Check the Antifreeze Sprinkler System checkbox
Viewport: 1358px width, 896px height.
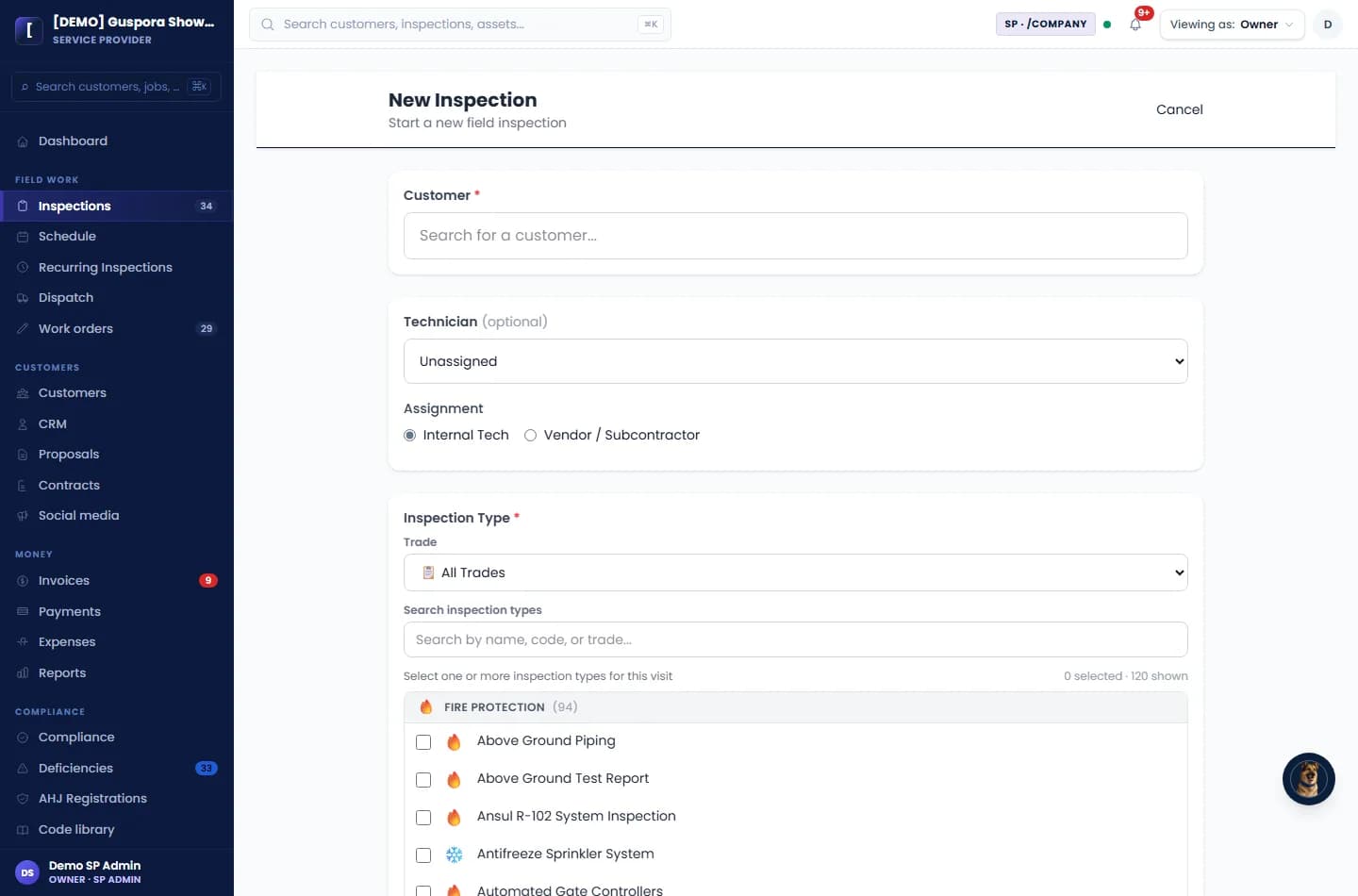click(423, 855)
